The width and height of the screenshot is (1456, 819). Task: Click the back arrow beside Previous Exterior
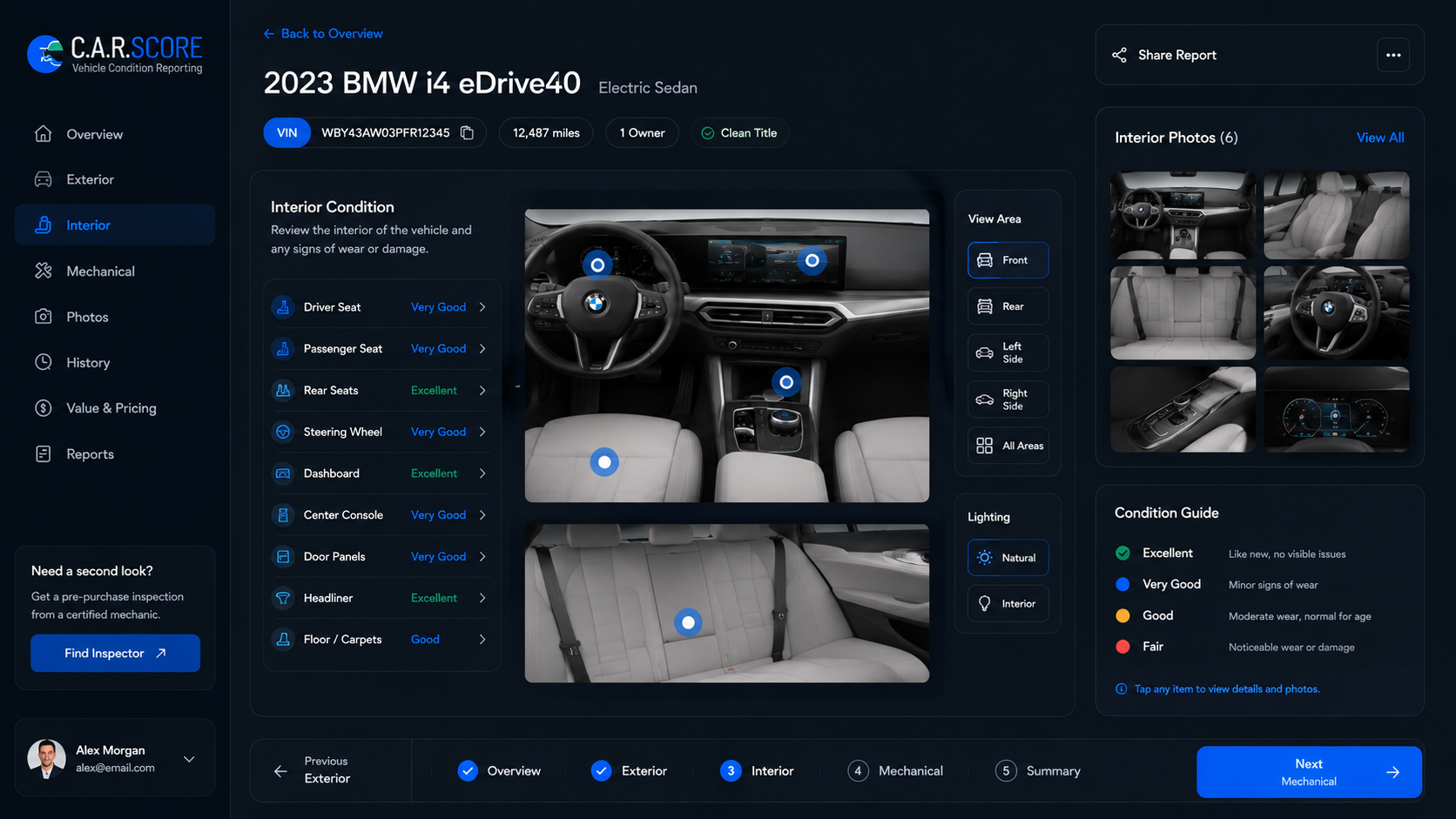280,771
